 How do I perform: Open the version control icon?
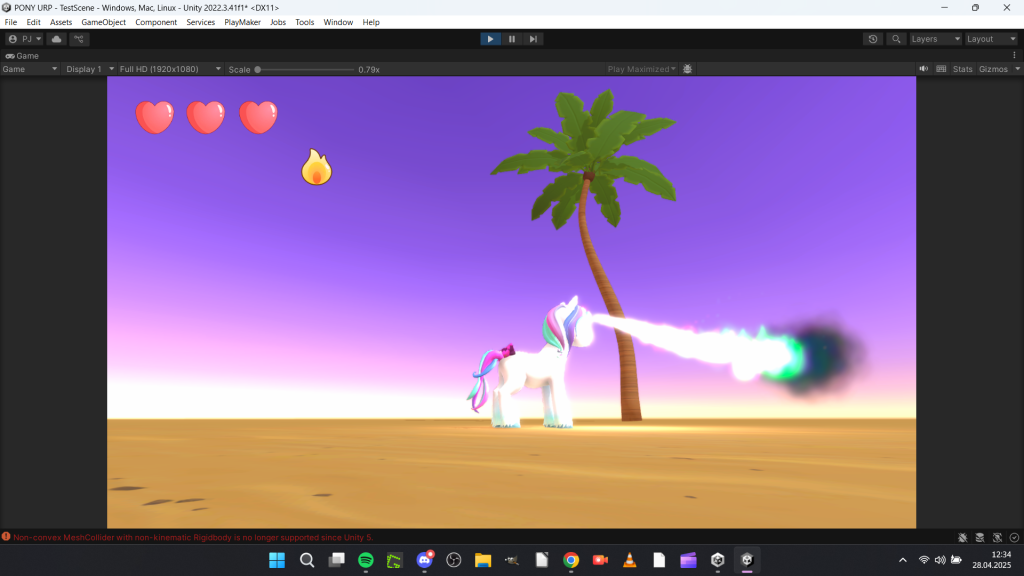coord(79,39)
